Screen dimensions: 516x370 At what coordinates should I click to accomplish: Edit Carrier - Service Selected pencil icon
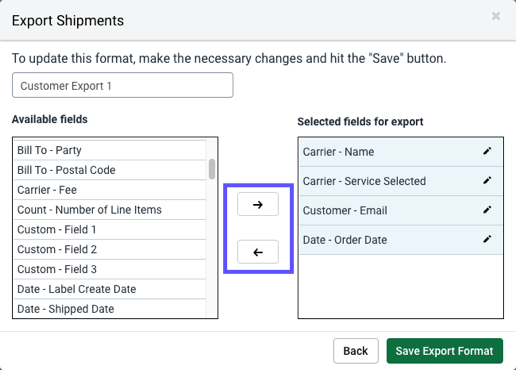tap(487, 181)
